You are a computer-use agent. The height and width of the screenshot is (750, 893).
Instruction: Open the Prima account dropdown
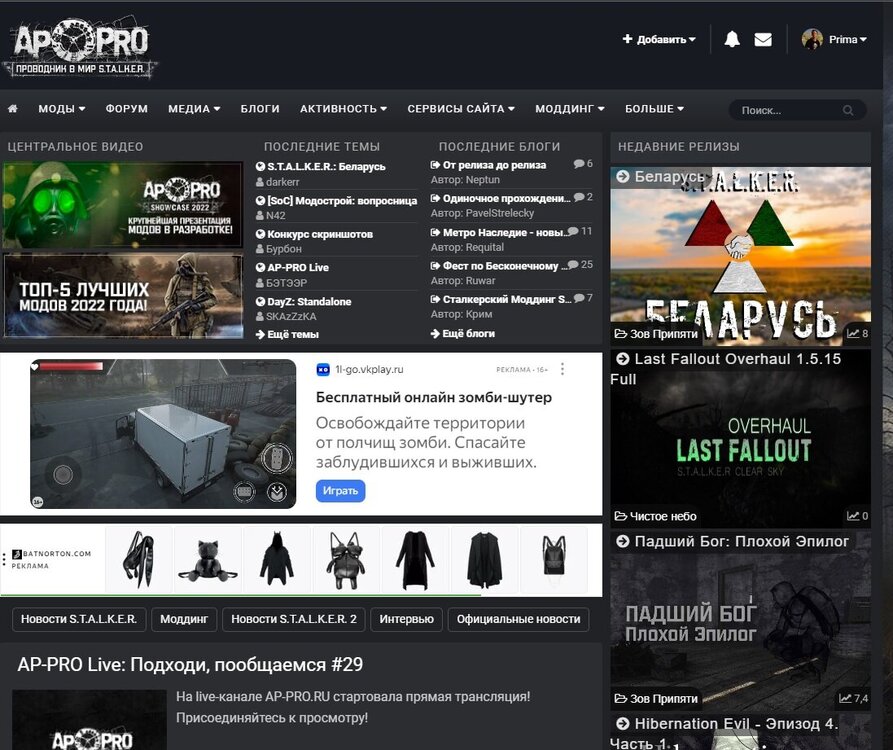point(847,39)
